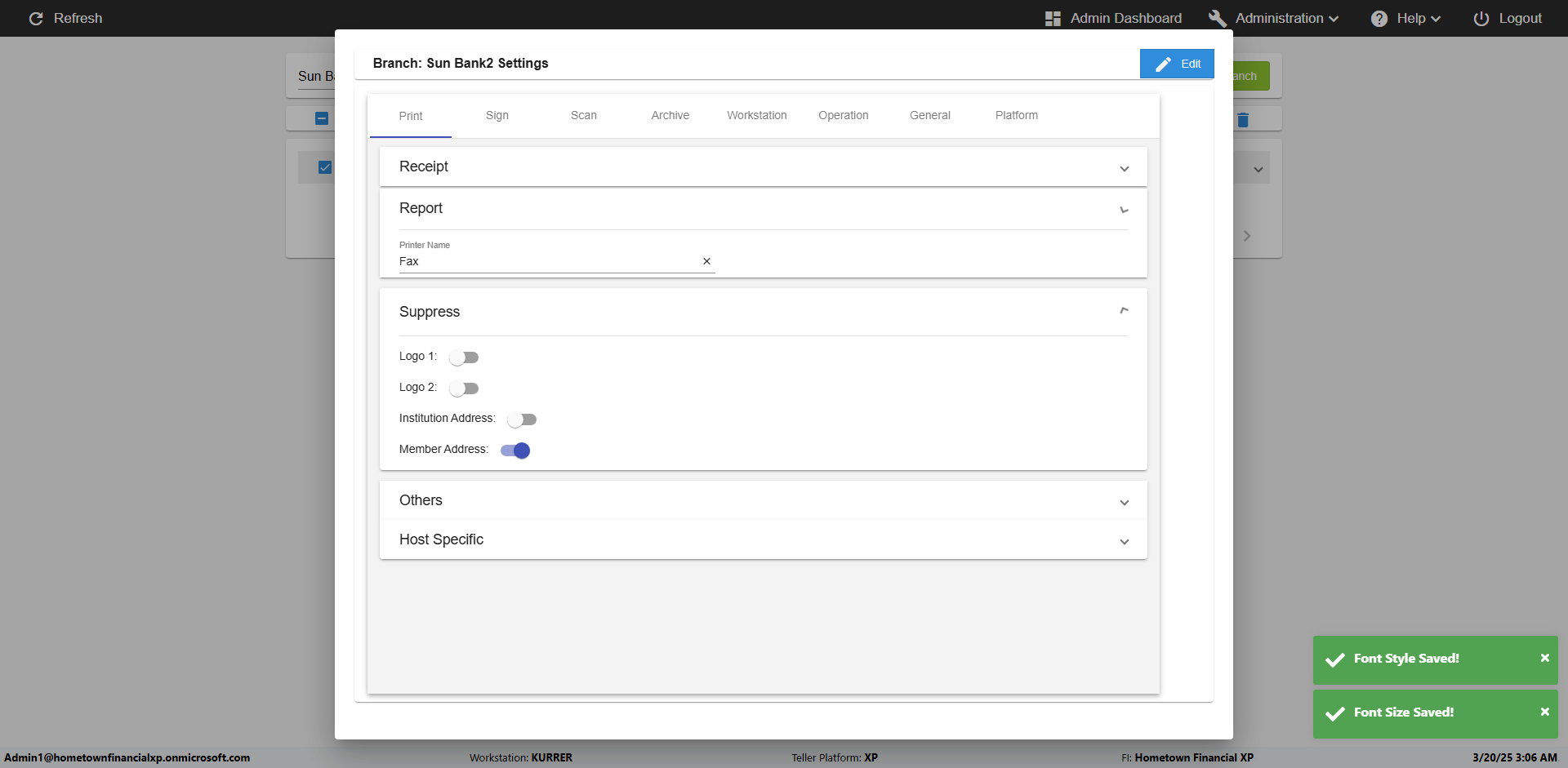1568x768 pixels.
Task: Open the Platform tab
Action: coord(1016,115)
